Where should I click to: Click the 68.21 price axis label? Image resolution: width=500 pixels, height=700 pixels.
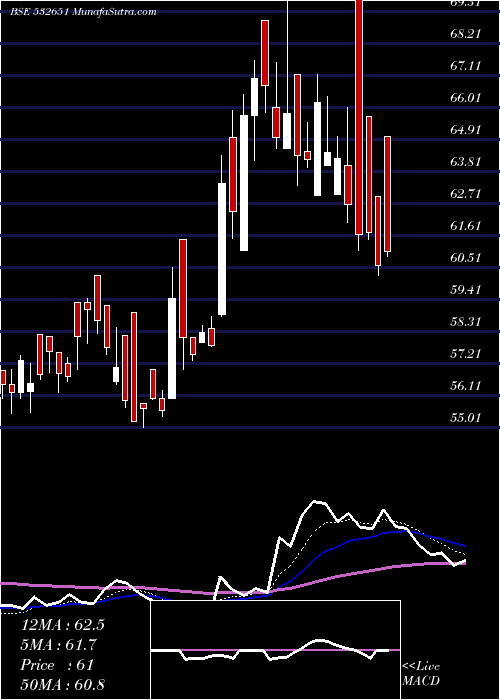[x=466, y=33]
